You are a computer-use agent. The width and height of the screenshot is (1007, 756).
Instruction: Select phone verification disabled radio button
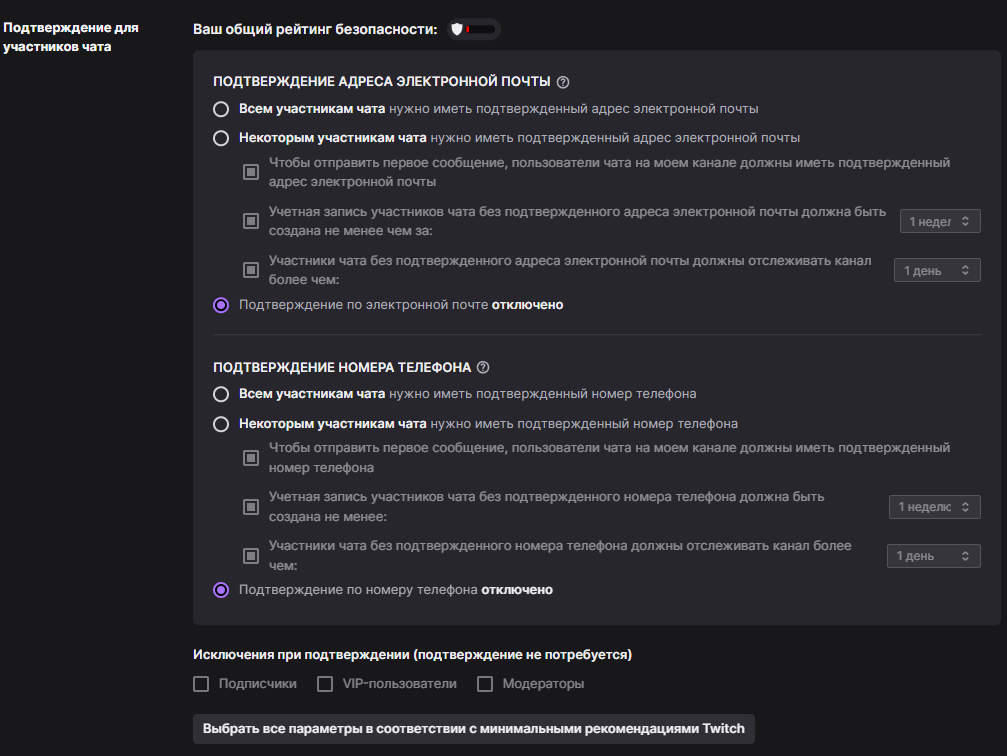tap(221, 590)
